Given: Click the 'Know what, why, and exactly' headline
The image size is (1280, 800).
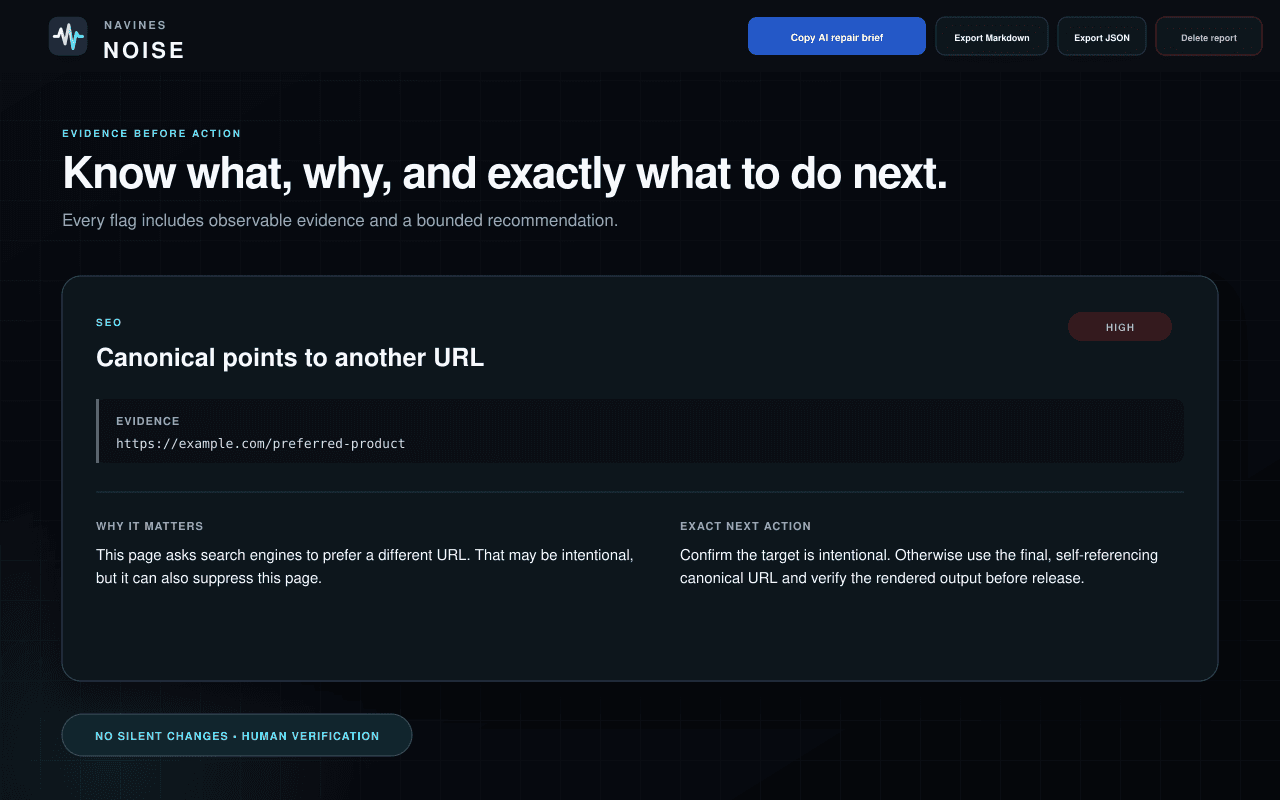Looking at the screenshot, I should pos(505,173).
